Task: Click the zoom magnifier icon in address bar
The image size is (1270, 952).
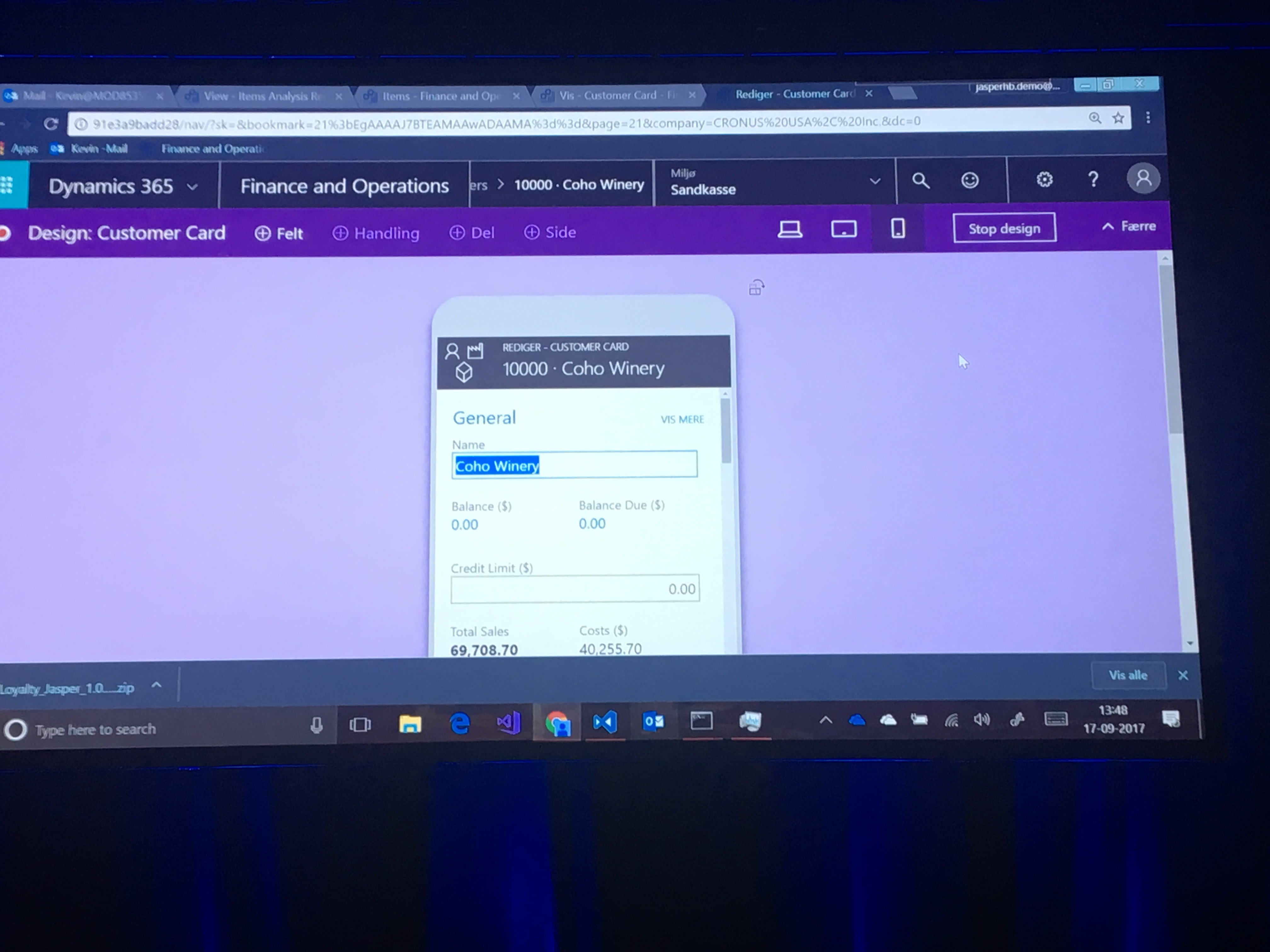Action: click(x=1094, y=118)
